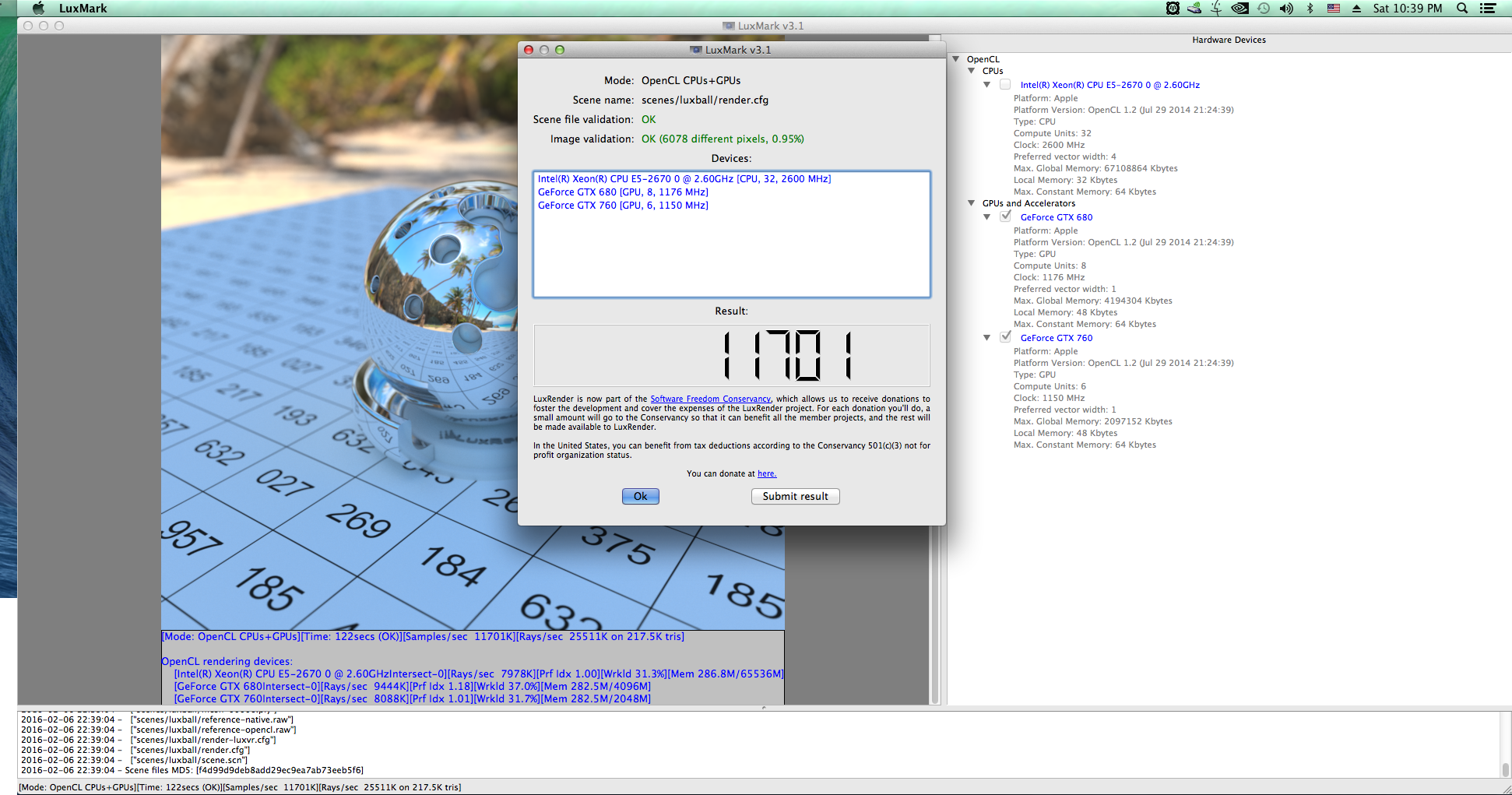Click "Max. Global Memory: 67108864 Kbytes"

(x=1095, y=168)
